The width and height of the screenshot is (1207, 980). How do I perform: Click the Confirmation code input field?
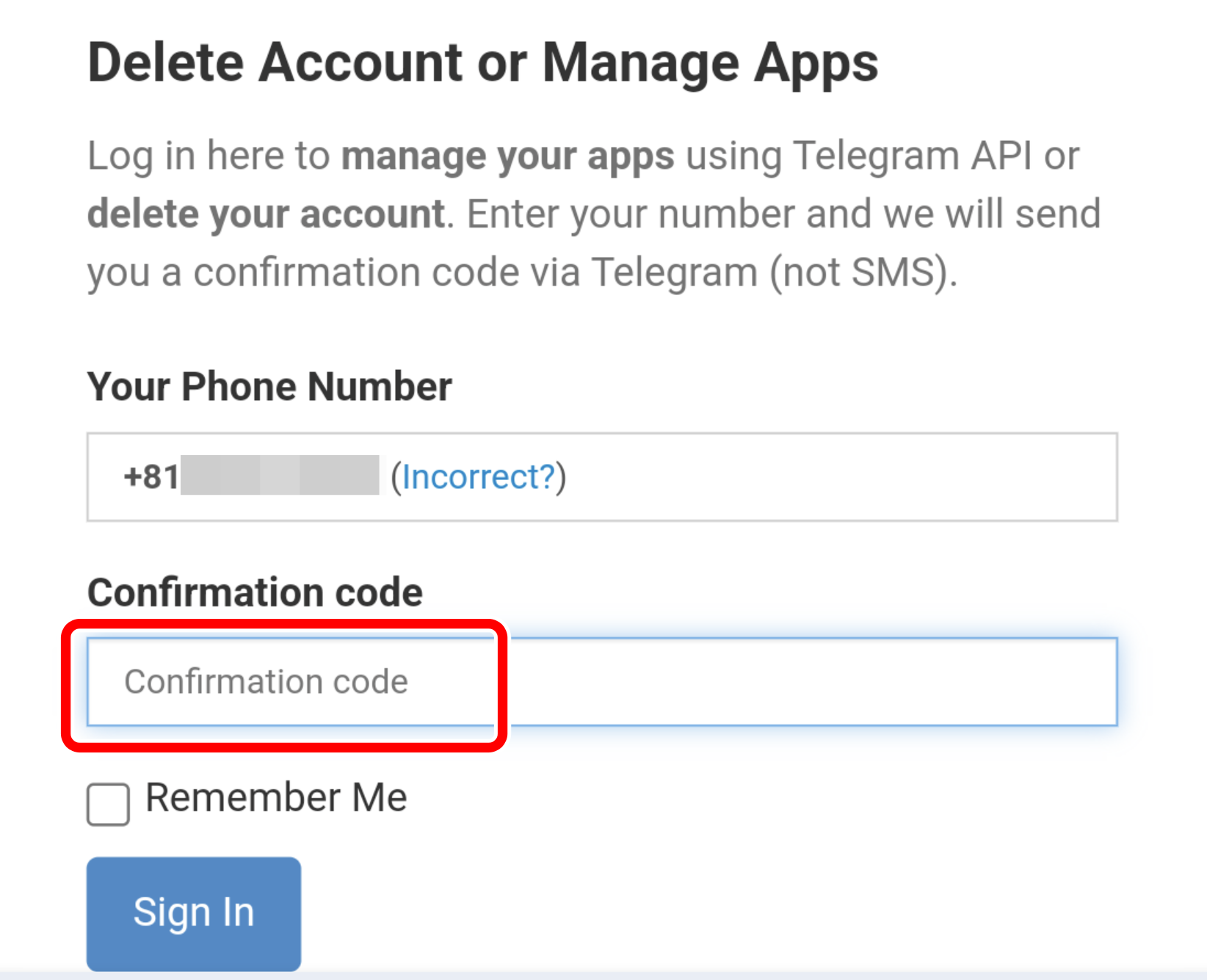pyautogui.click(x=602, y=682)
